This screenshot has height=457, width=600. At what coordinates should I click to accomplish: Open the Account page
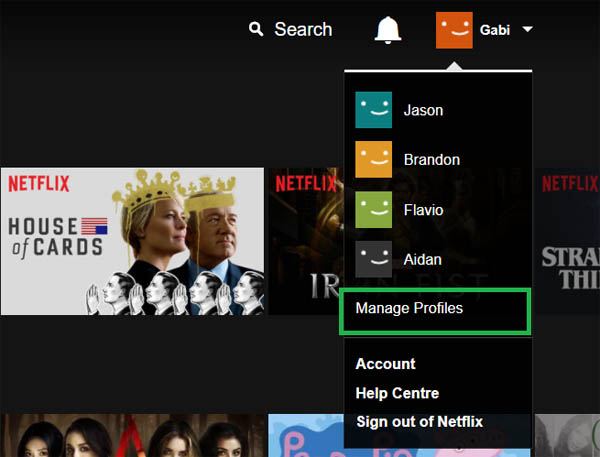[385, 364]
